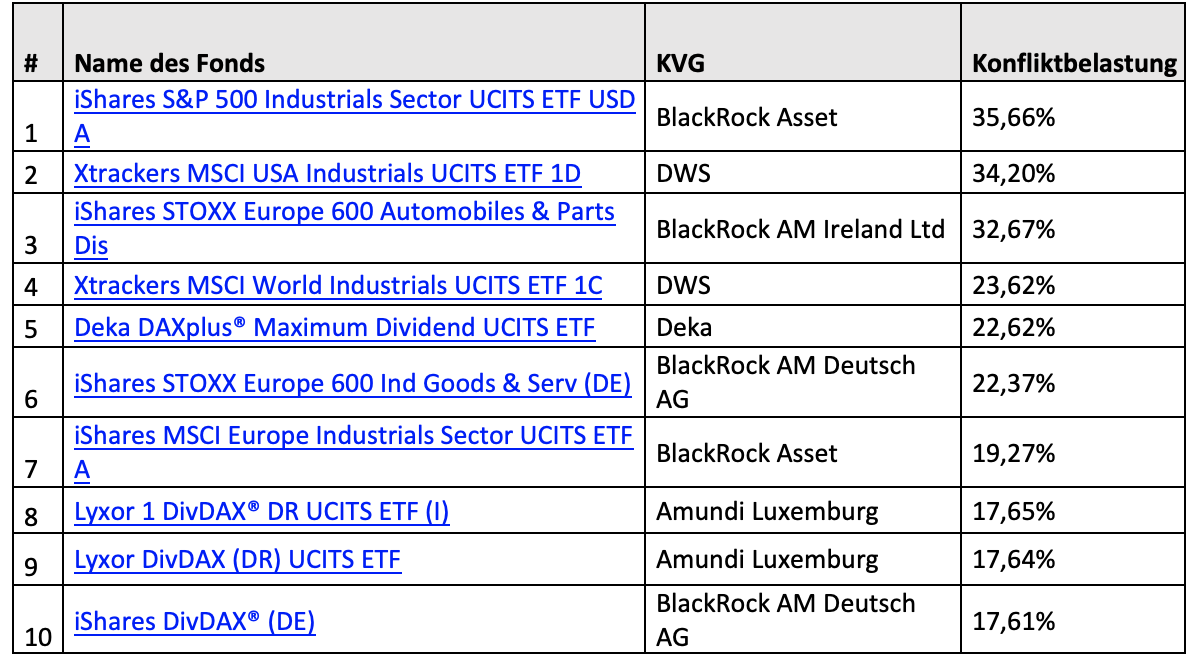Select the 34,20% value cell
Viewport: 1192px width, 658px height.
[1075, 174]
